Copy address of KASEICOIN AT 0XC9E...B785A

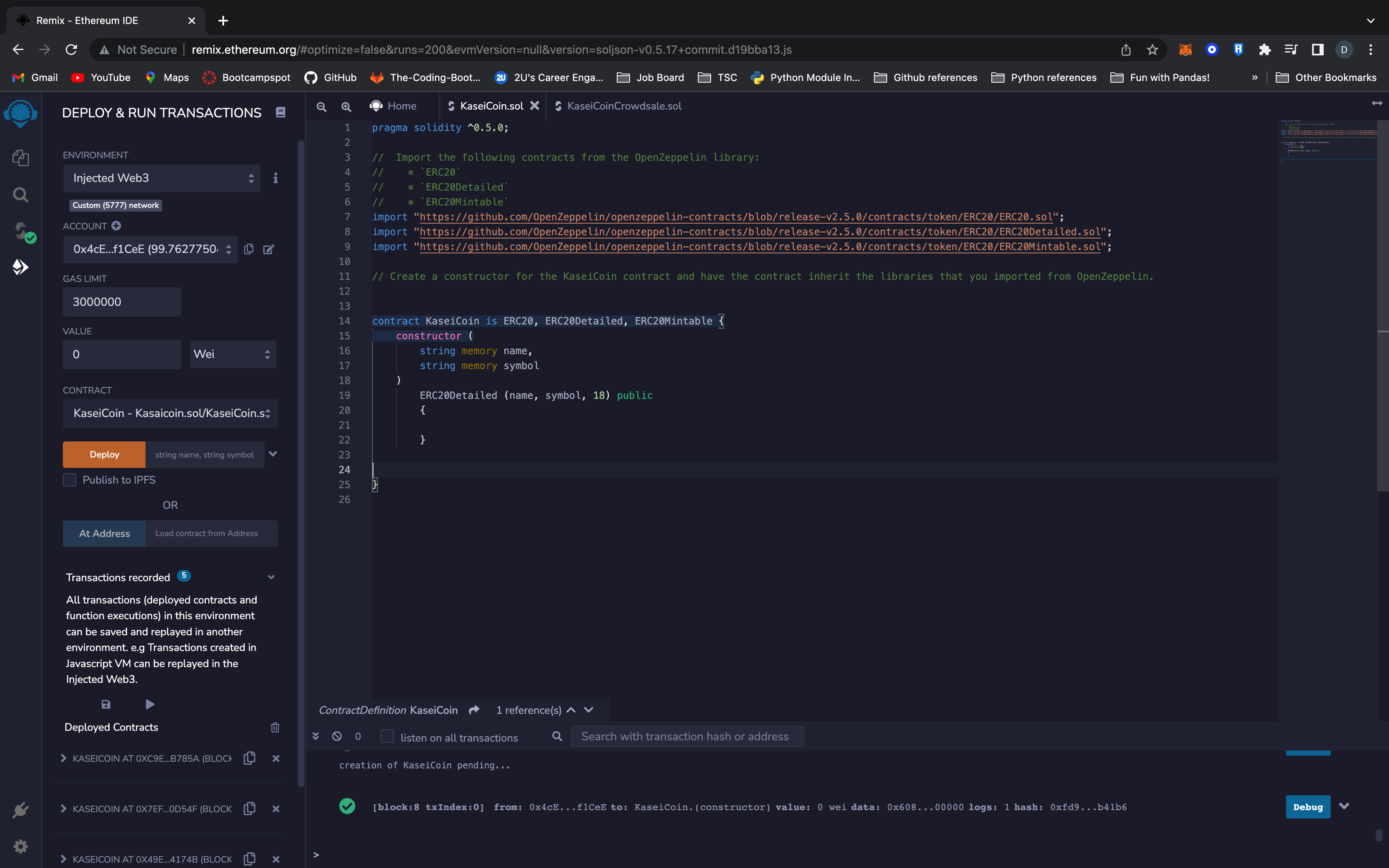(249, 758)
